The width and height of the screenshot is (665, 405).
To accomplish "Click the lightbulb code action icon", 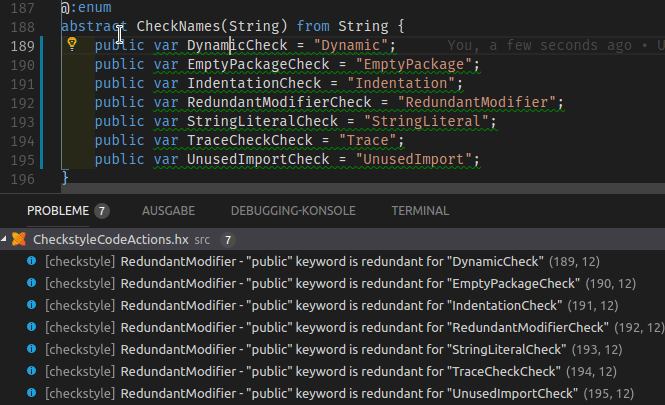I will coord(72,45).
